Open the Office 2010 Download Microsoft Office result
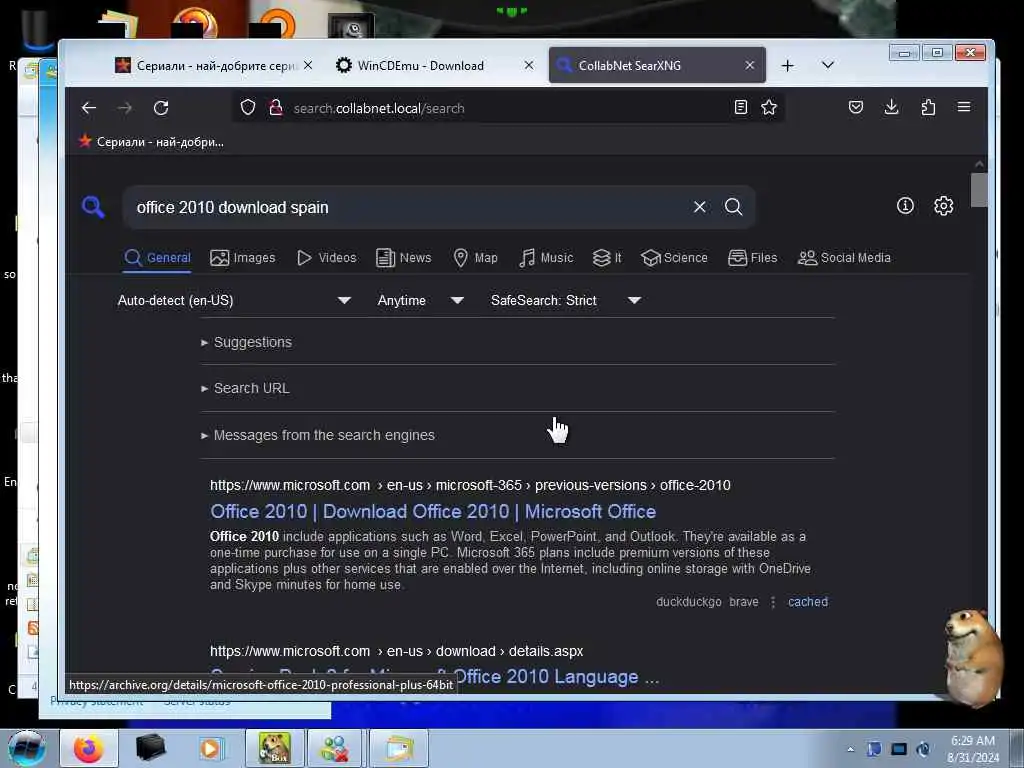The image size is (1024, 768). point(433,511)
